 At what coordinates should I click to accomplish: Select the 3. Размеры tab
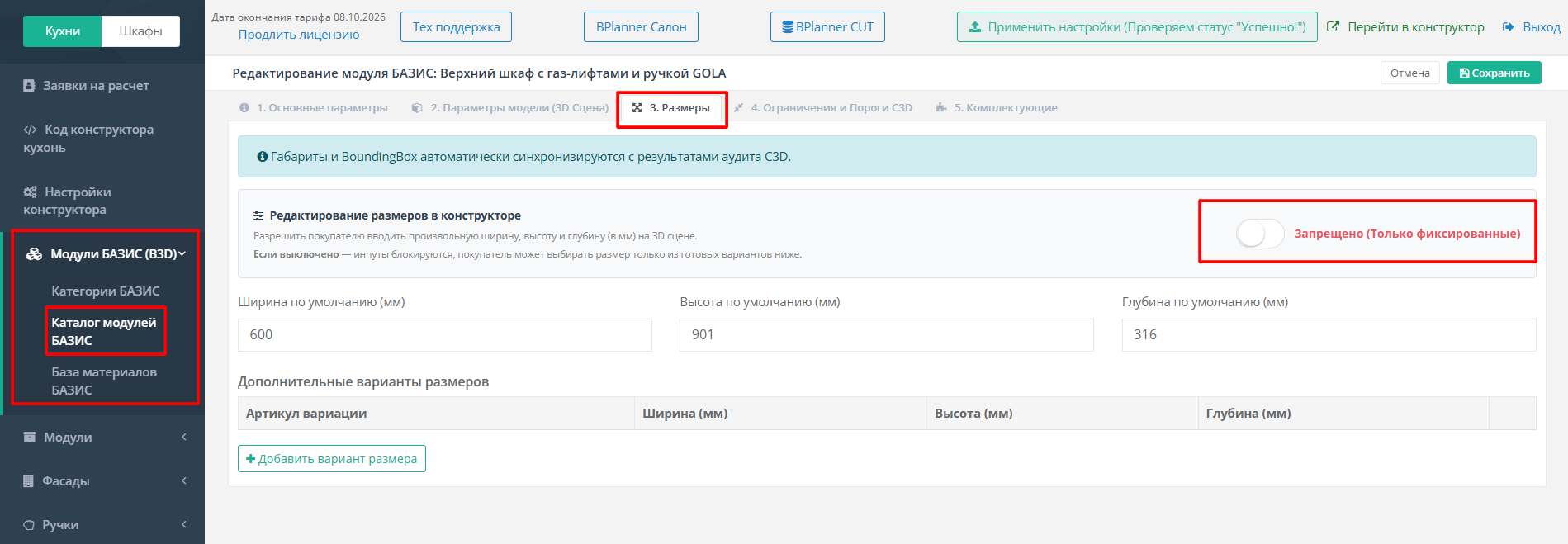point(671,108)
